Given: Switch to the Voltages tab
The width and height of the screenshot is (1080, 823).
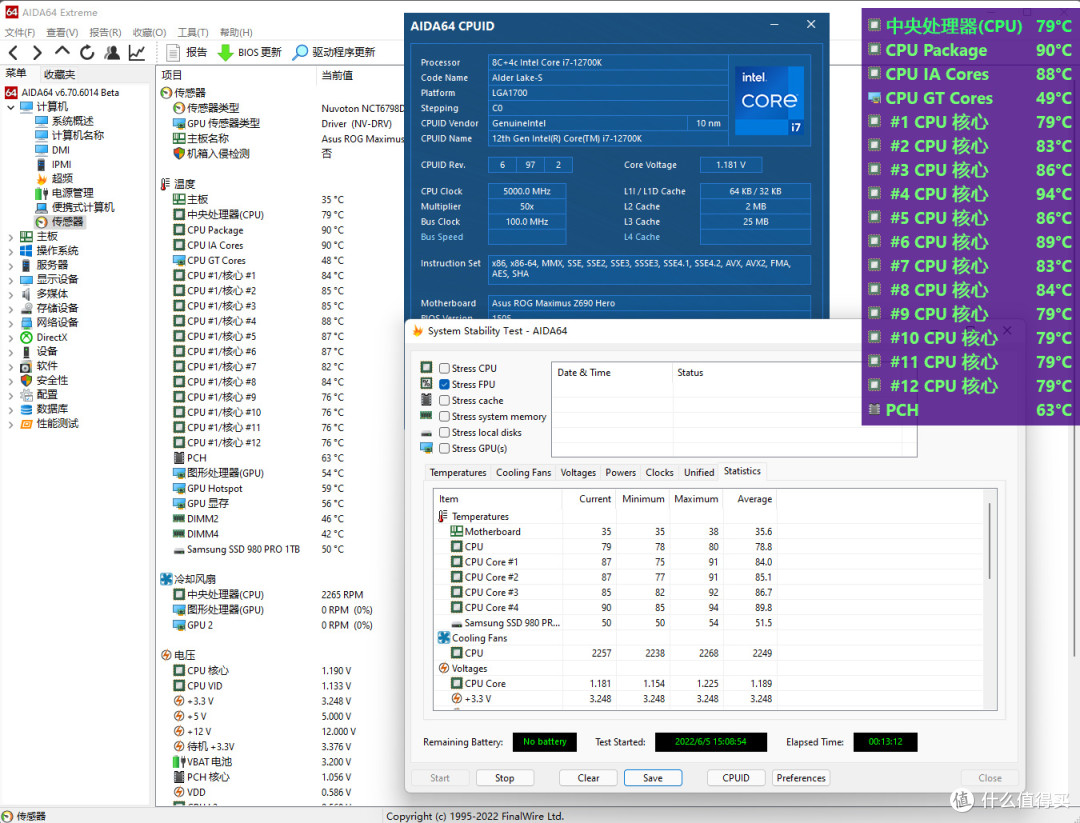Looking at the screenshot, I should click(579, 472).
